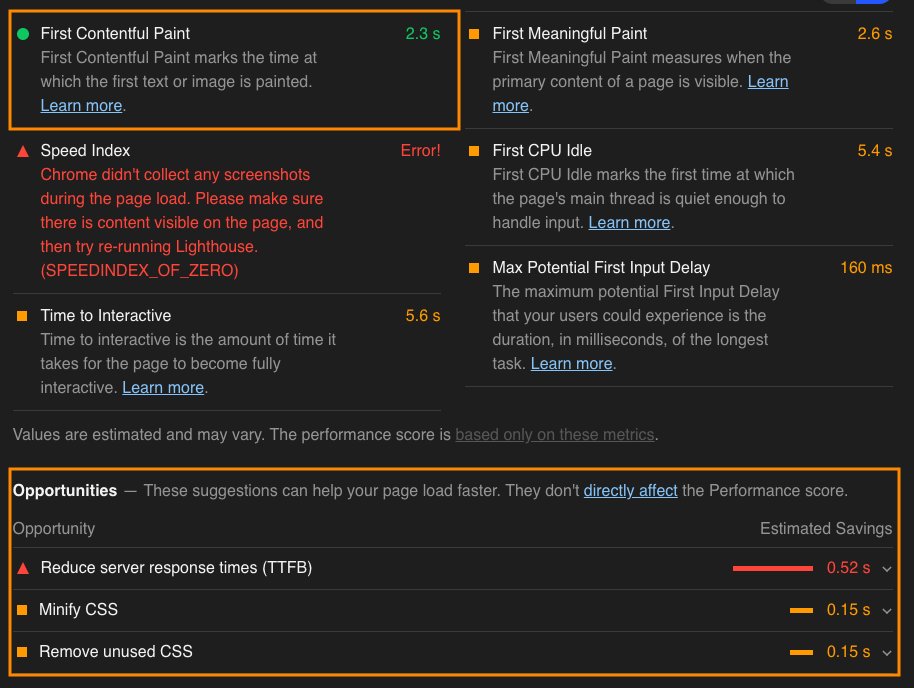Screen dimensions: 914x688
Task: Expand the Remove unused CSS chevron
Action: click(886, 653)
